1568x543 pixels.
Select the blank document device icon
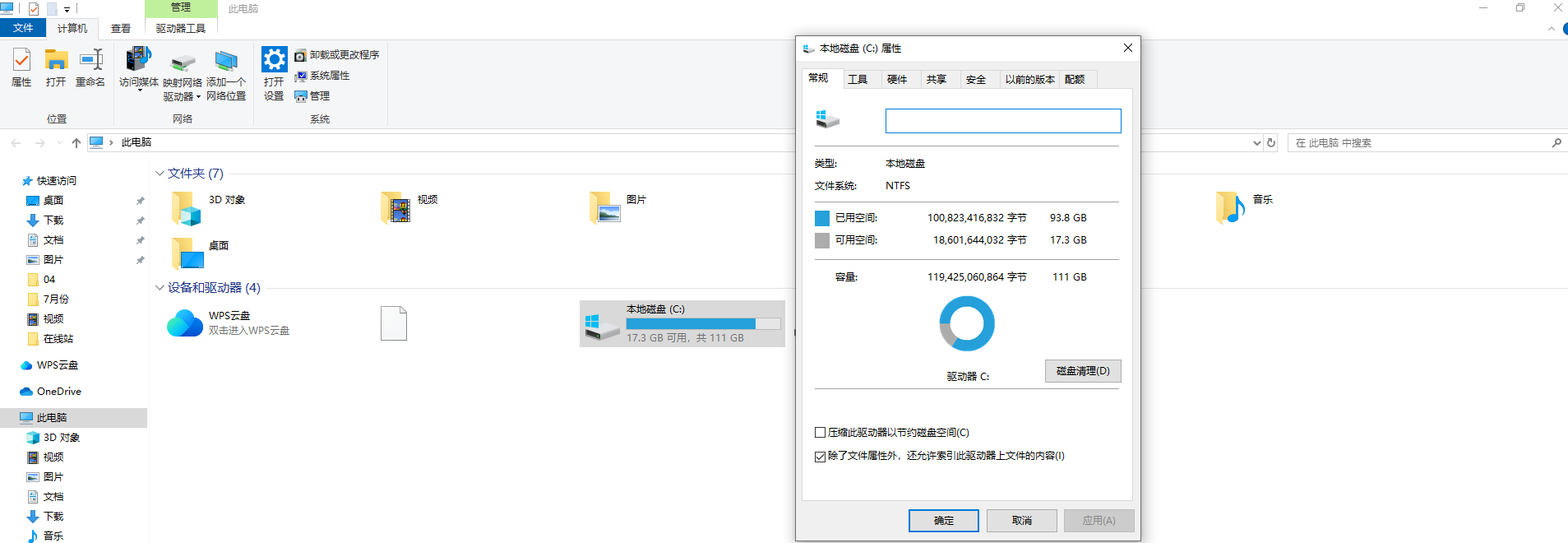click(394, 323)
